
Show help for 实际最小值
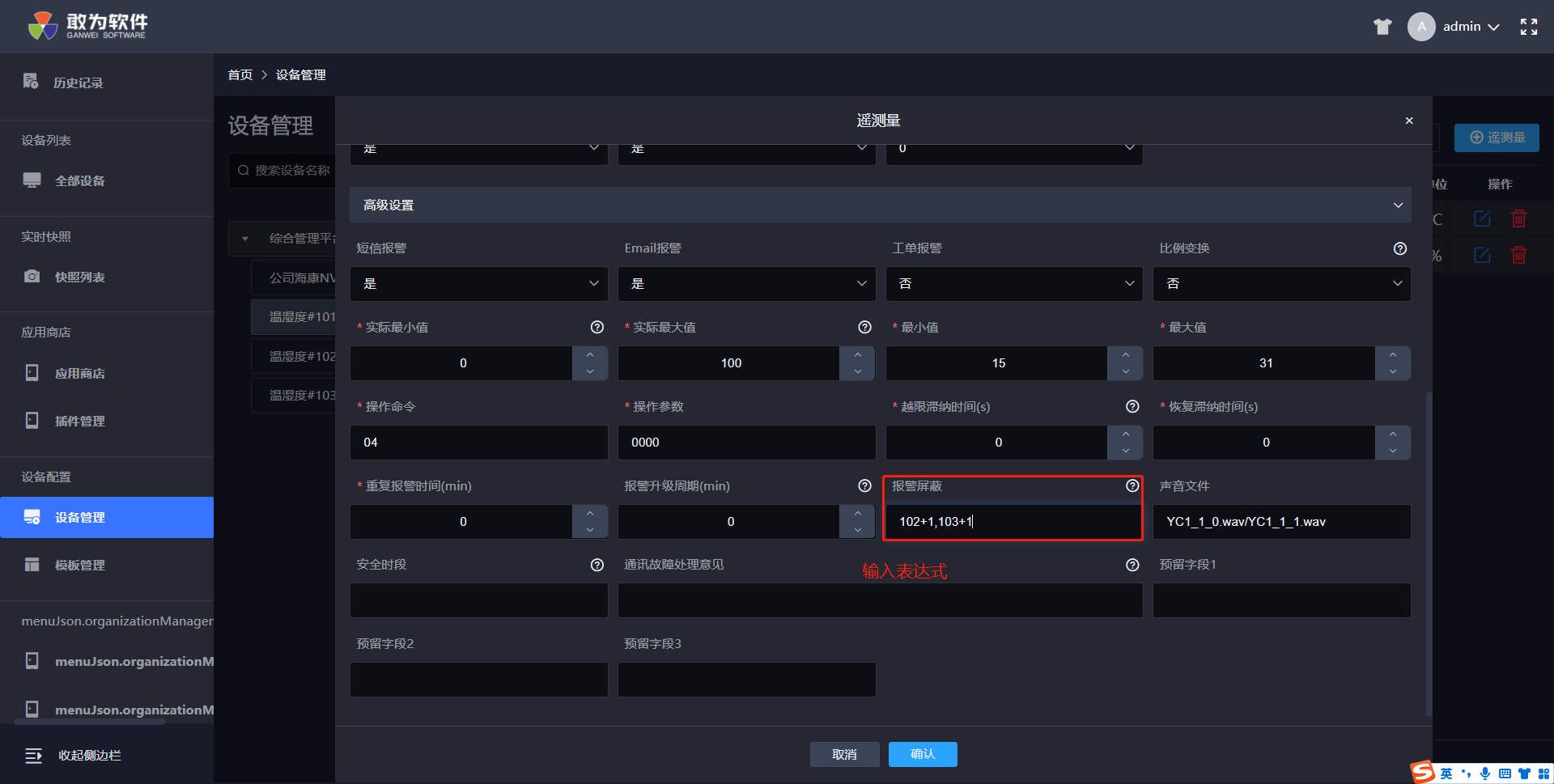[597, 327]
